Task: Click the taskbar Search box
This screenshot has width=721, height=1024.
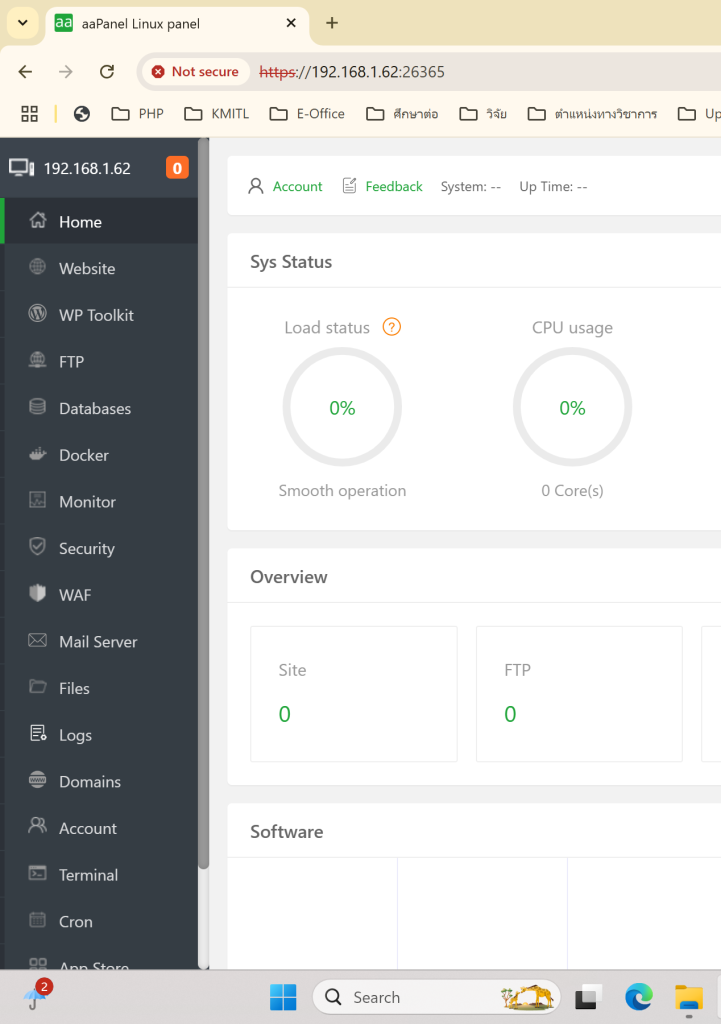Action: [x=436, y=997]
